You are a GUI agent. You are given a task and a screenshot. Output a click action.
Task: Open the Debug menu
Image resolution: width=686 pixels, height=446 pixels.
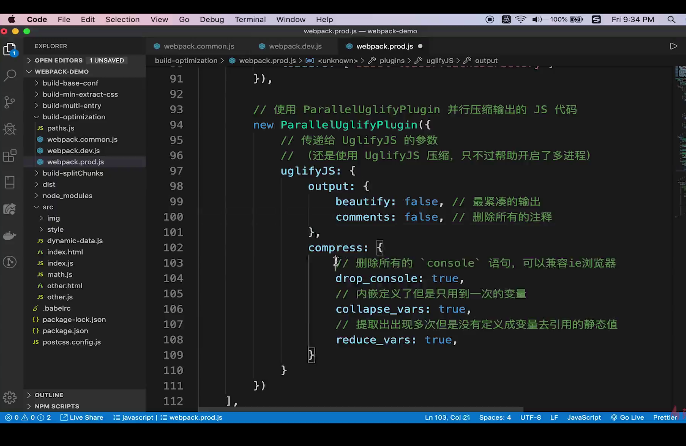click(212, 19)
